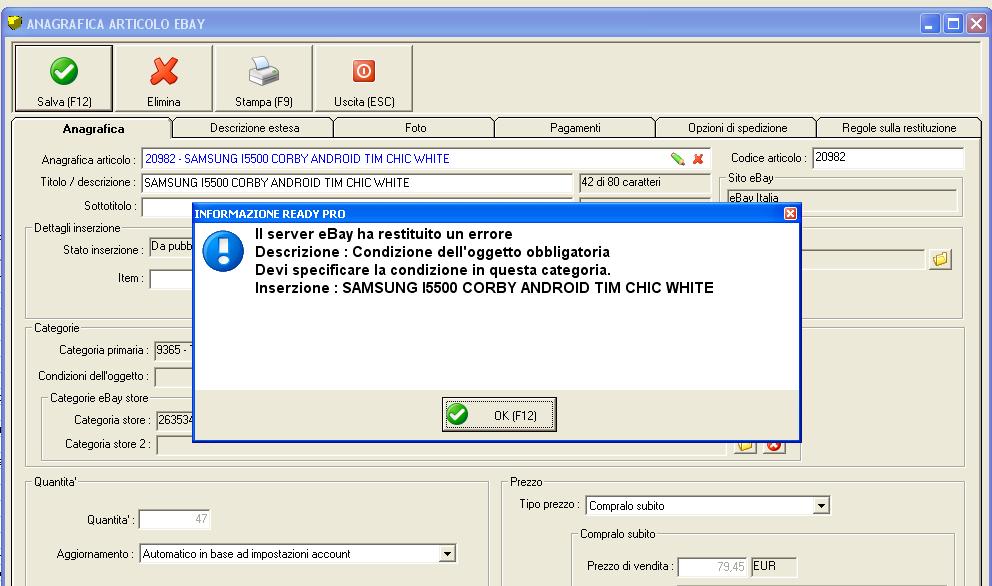Open the Foto tab
The height and width of the screenshot is (586, 992).
click(415, 128)
